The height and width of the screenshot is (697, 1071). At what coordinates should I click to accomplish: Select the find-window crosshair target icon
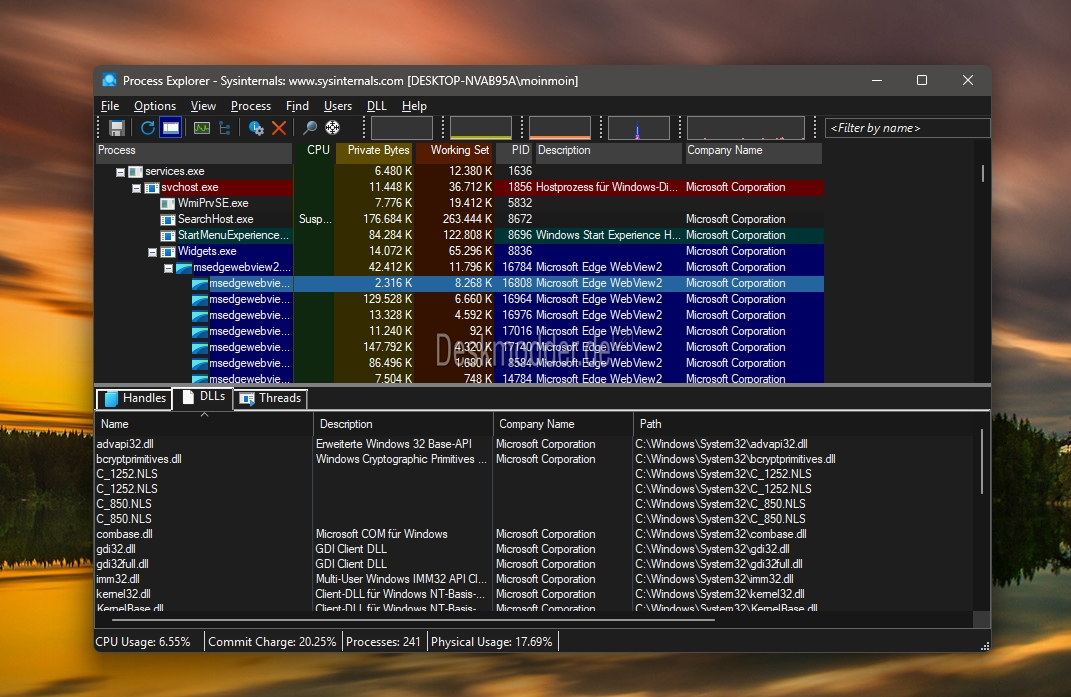pyautogui.click(x=333, y=128)
